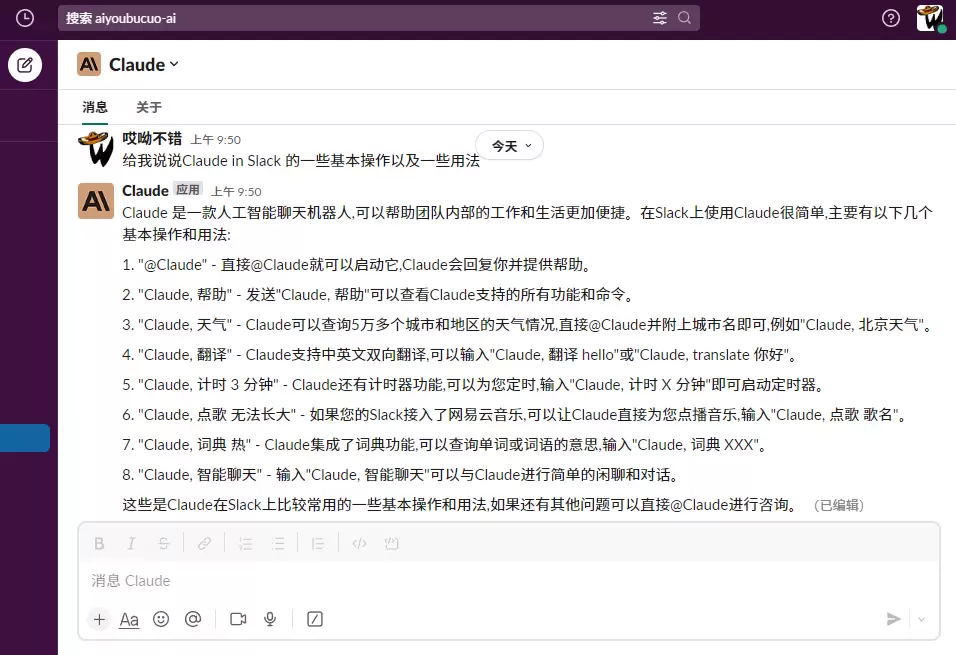956x655 pixels.
Task: Click the search filter sliders icon
Action: [660, 18]
